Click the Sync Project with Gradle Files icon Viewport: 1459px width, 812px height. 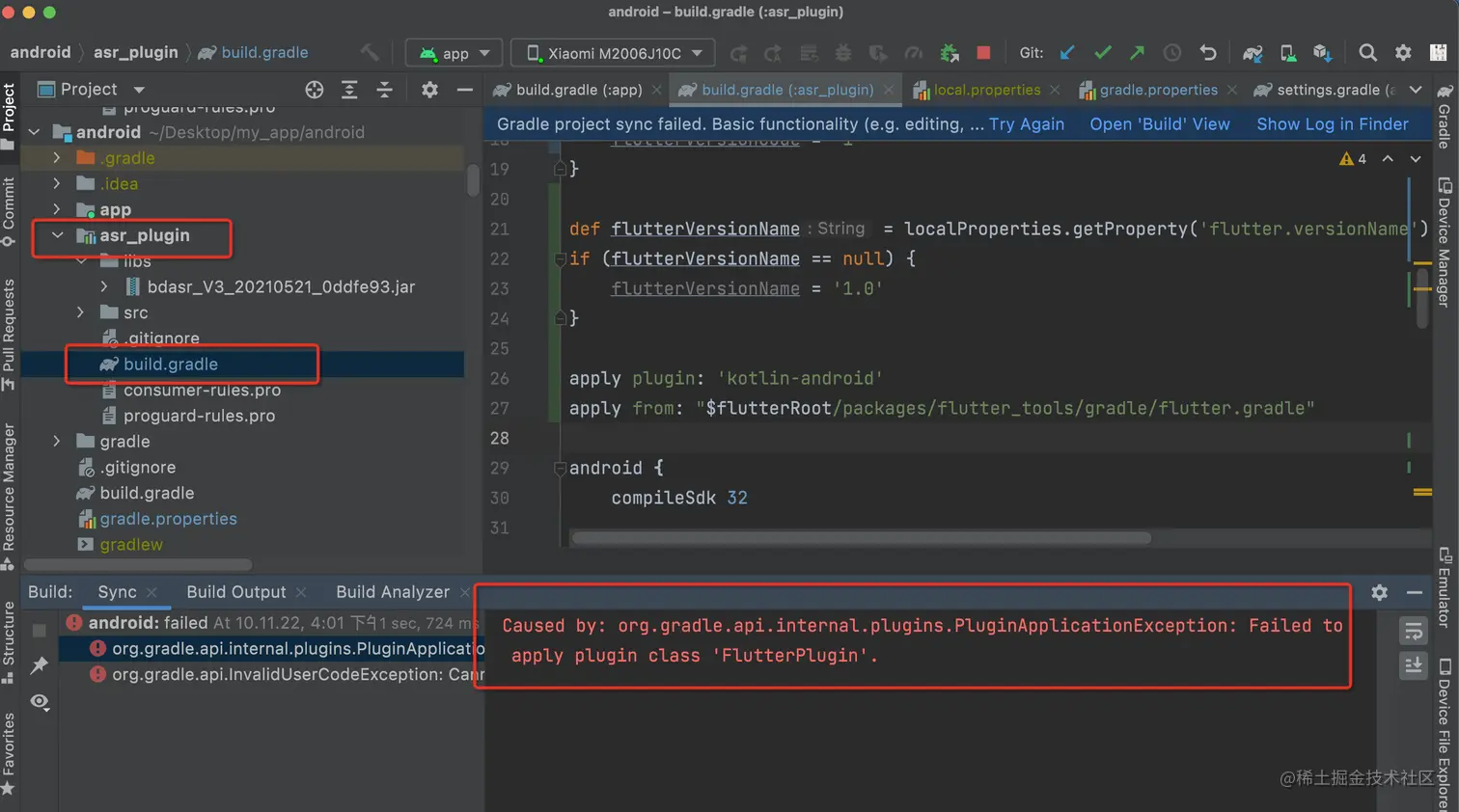[x=1252, y=53]
